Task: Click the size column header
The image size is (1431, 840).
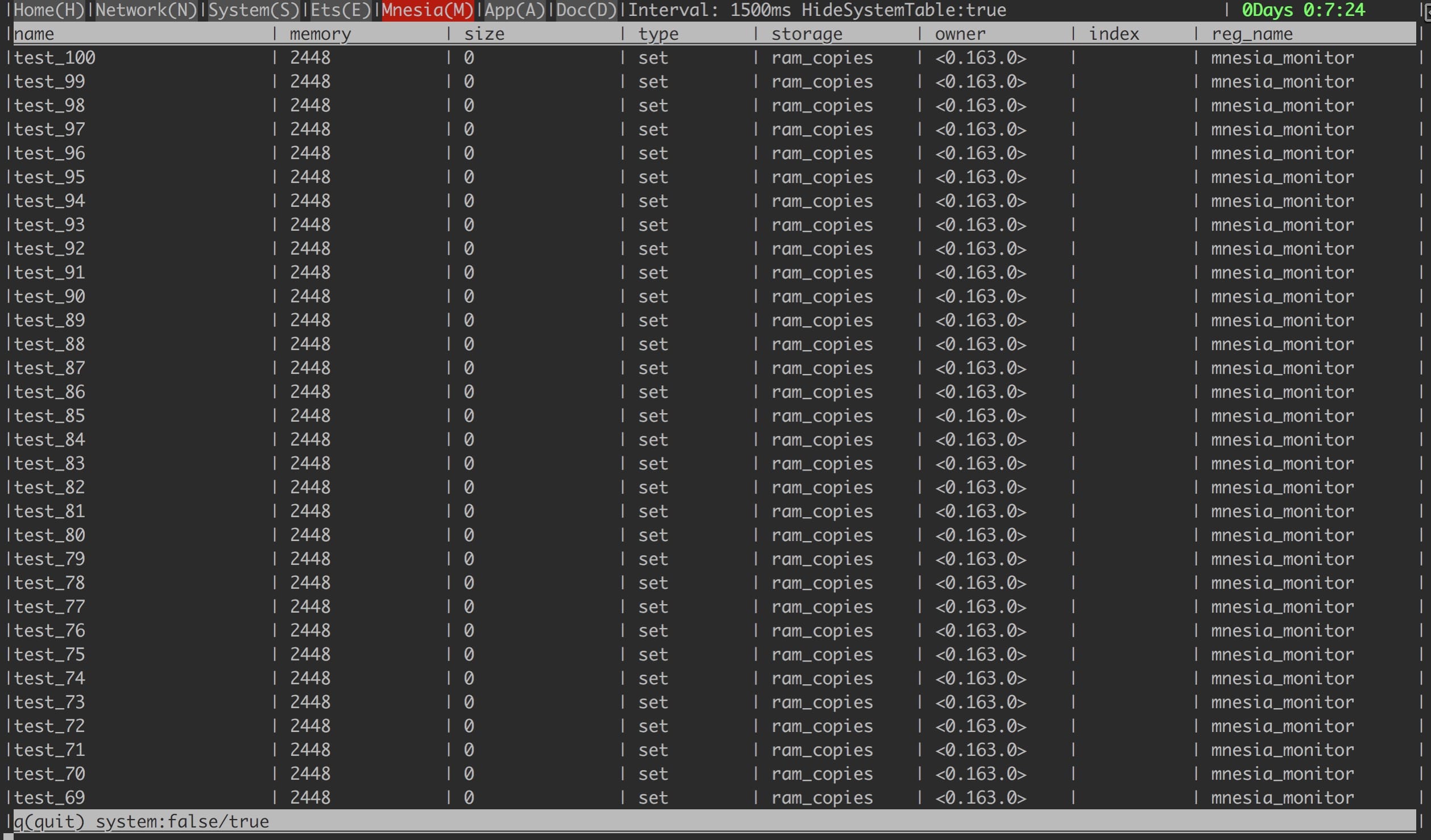Action: 484,34
